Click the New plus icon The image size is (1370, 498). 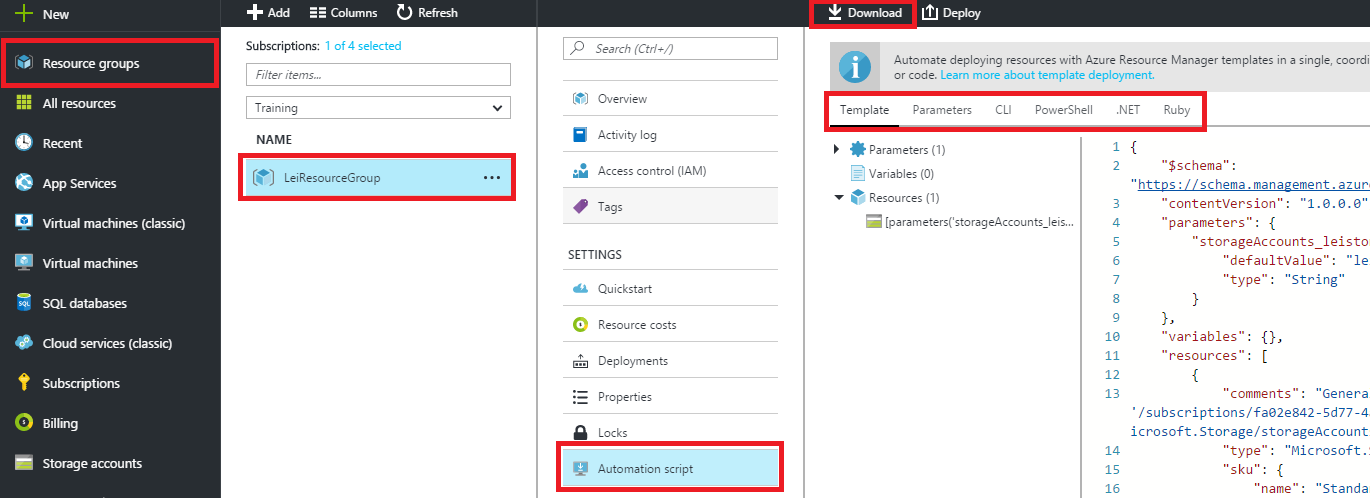click(x=24, y=14)
